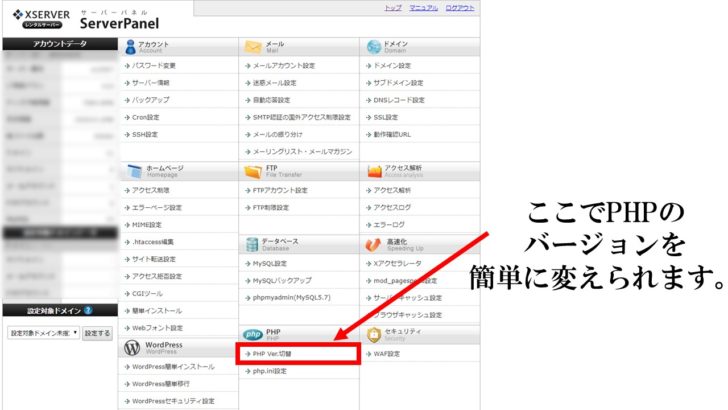Open php.ini設定

(x=269, y=371)
